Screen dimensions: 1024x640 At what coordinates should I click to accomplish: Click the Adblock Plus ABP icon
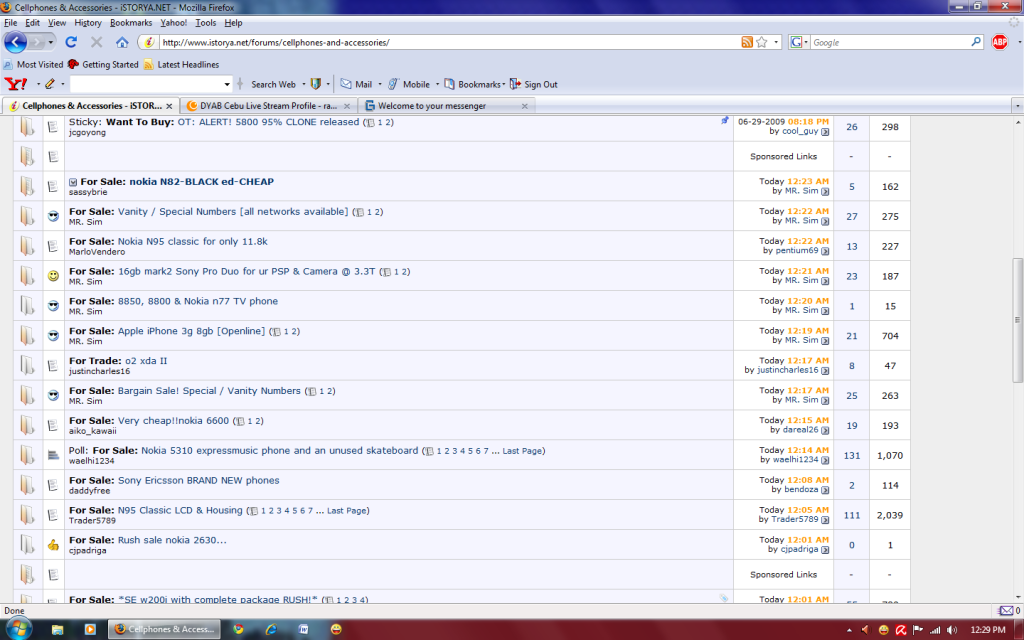point(999,42)
